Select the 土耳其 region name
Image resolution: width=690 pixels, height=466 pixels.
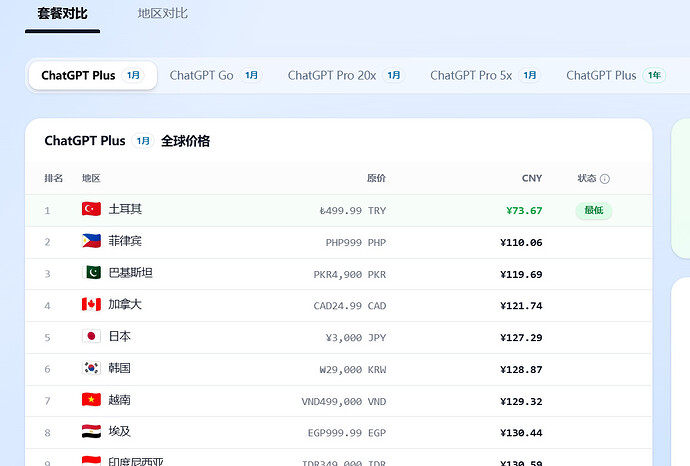coord(125,209)
